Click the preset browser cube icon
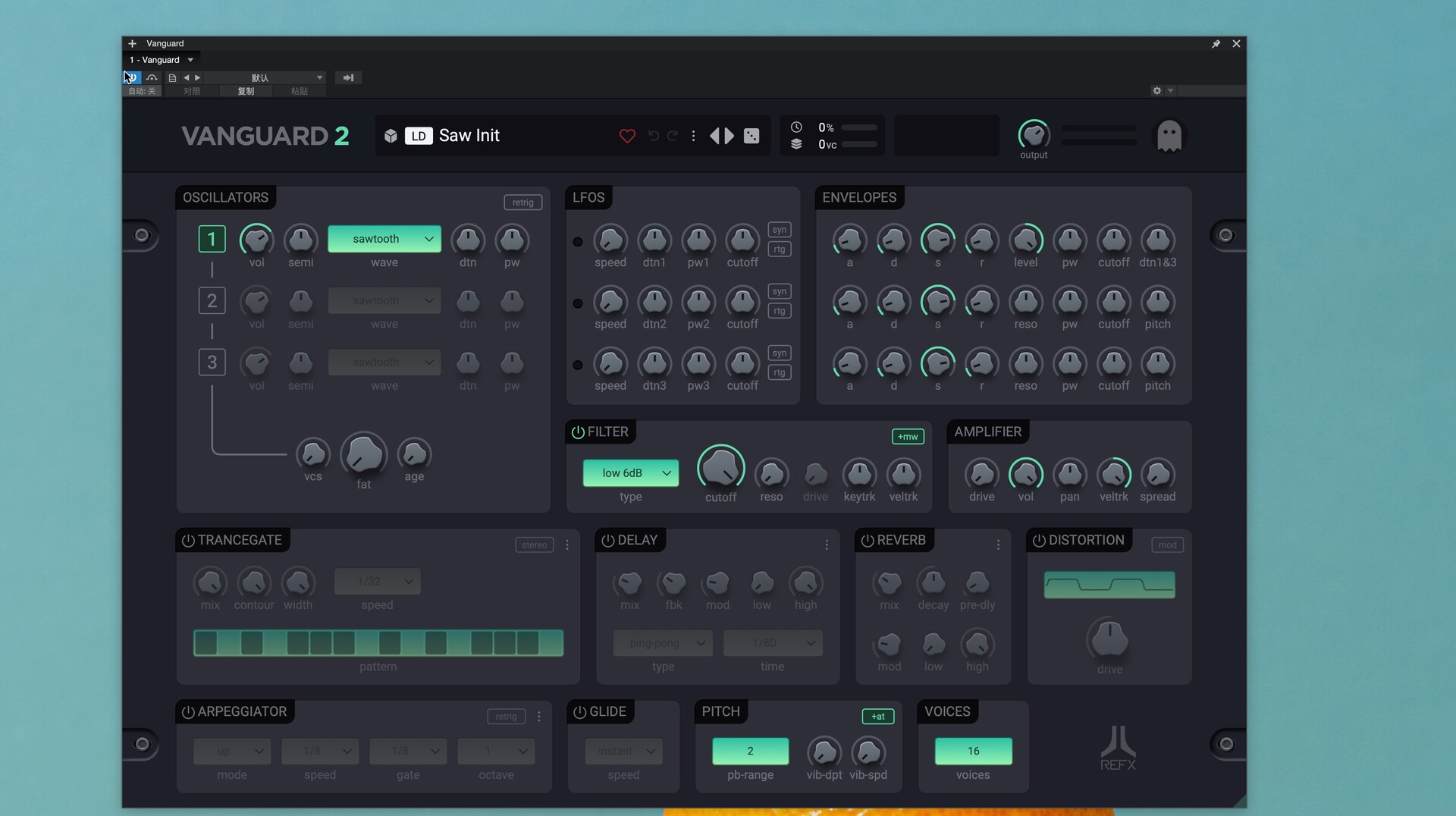 391,136
